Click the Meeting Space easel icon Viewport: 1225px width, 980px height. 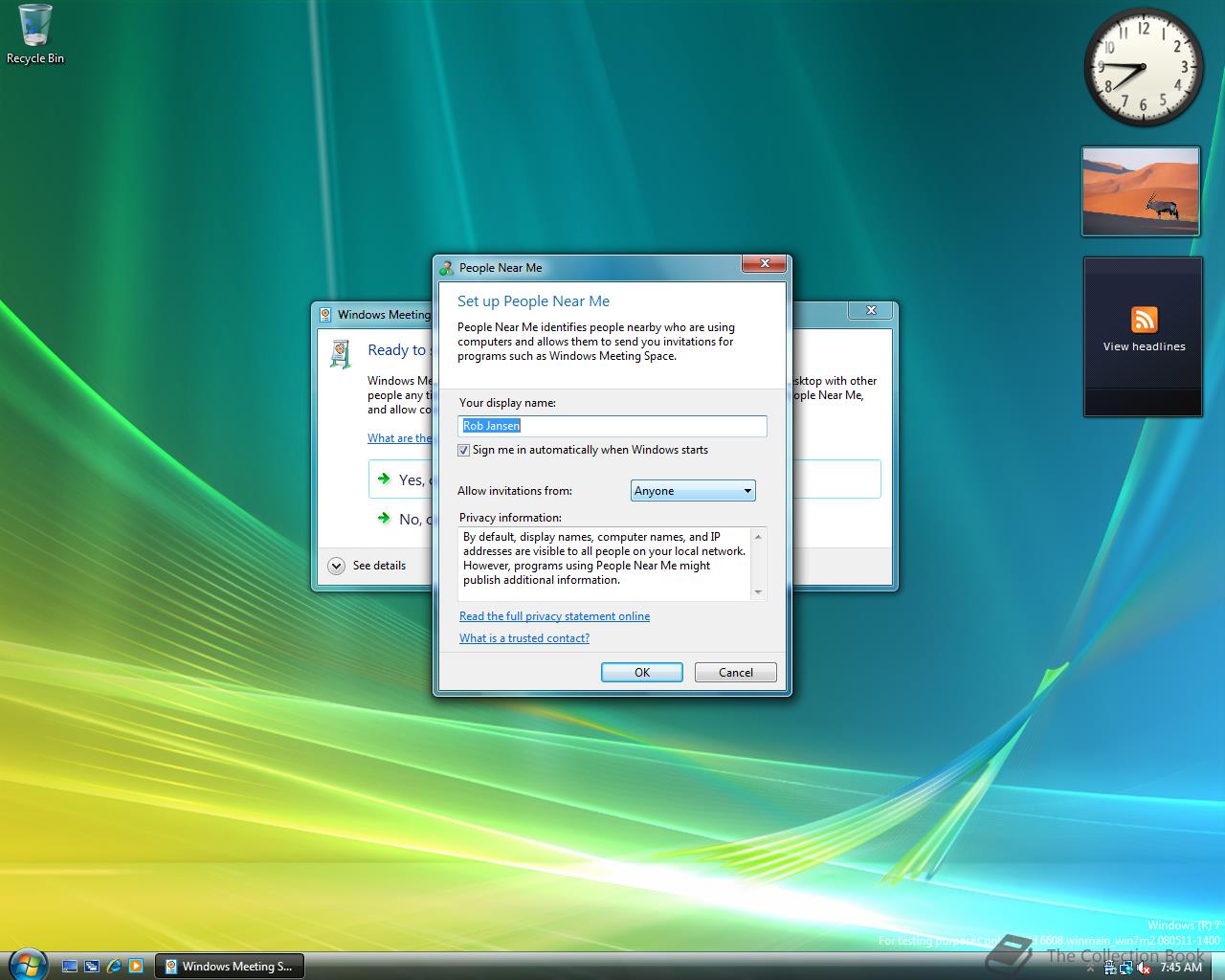tap(341, 353)
